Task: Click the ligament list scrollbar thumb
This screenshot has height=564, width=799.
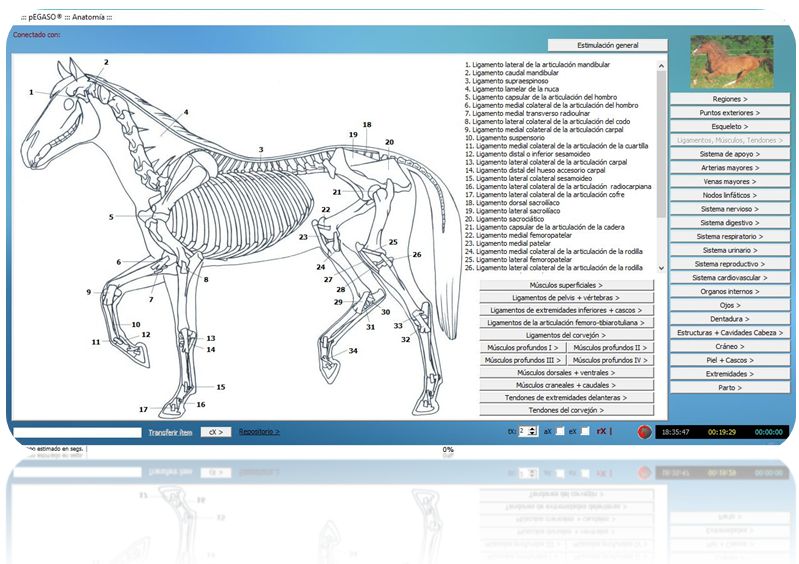Action: [x=661, y=144]
